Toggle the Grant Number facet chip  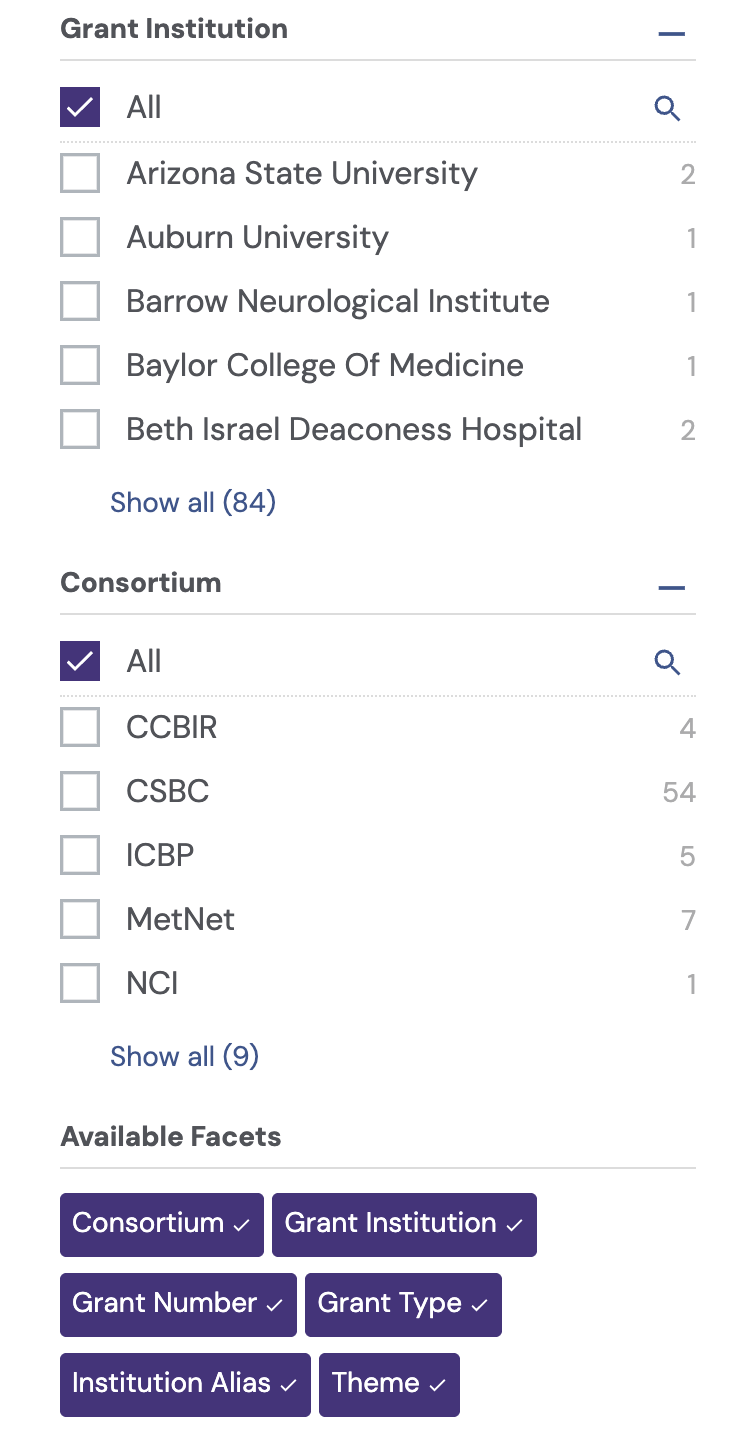tap(178, 1304)
